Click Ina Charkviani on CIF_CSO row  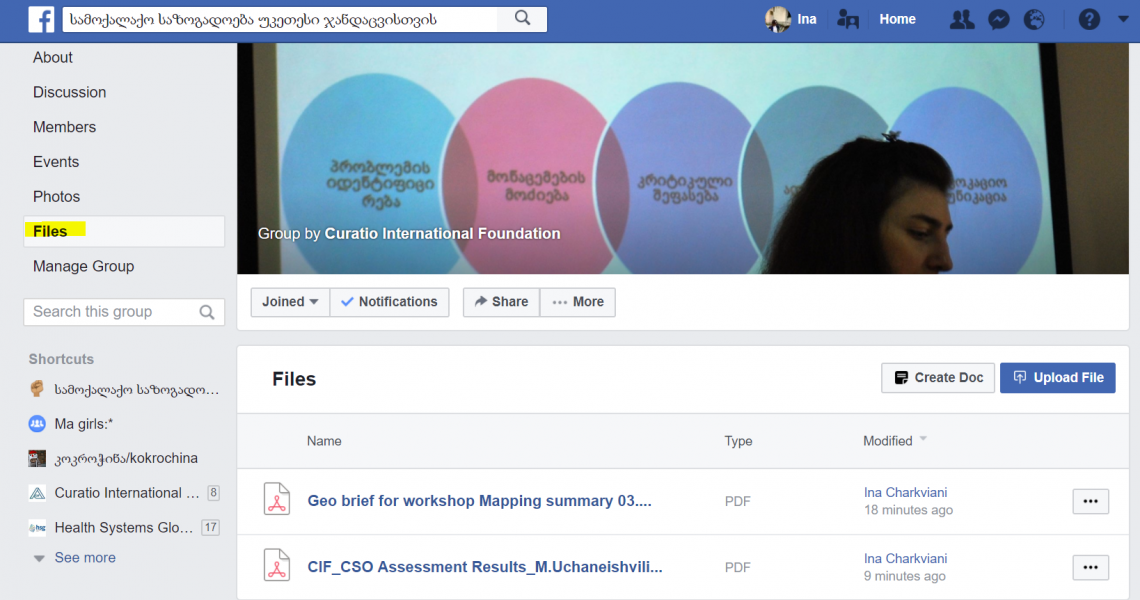click(x=905, y=559)
